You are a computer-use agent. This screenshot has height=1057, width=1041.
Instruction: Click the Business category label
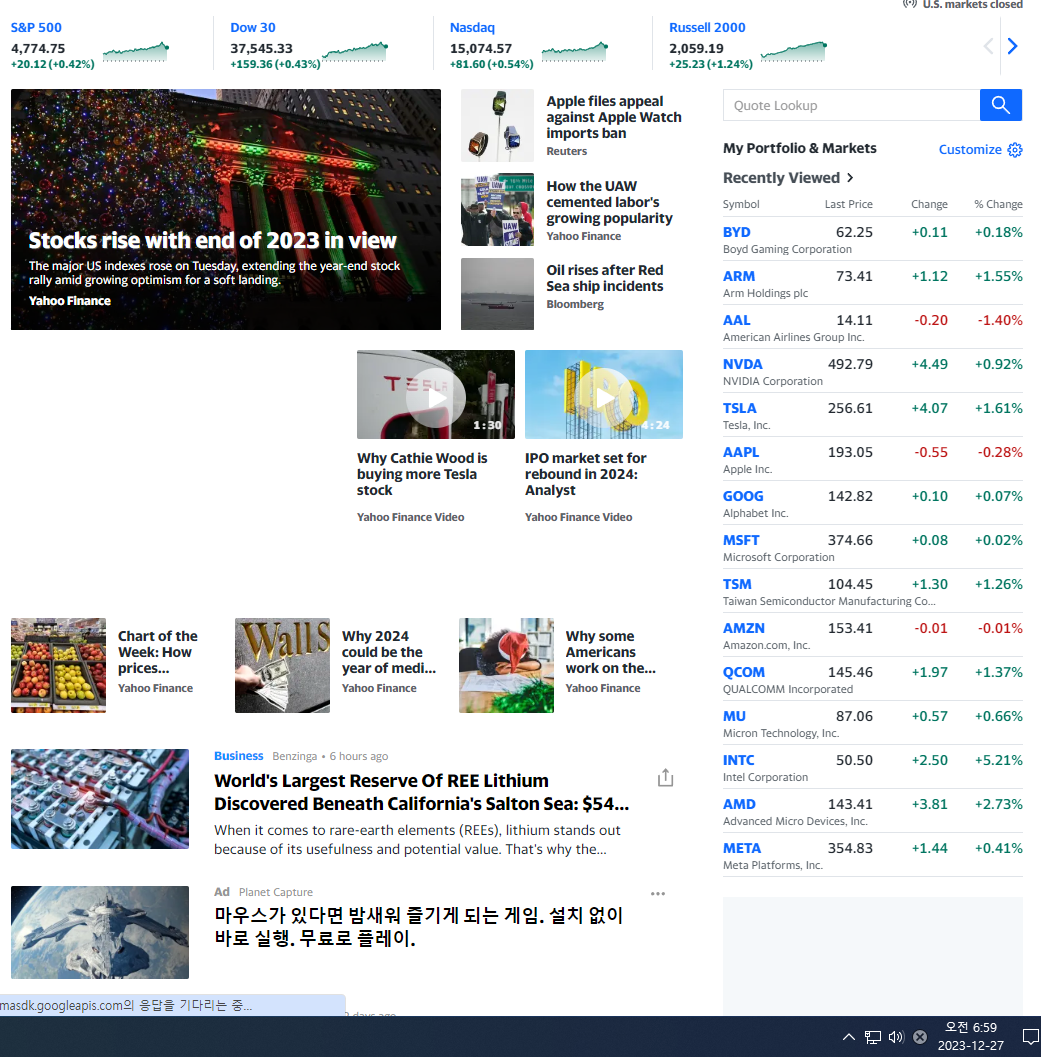coord(239,756)
